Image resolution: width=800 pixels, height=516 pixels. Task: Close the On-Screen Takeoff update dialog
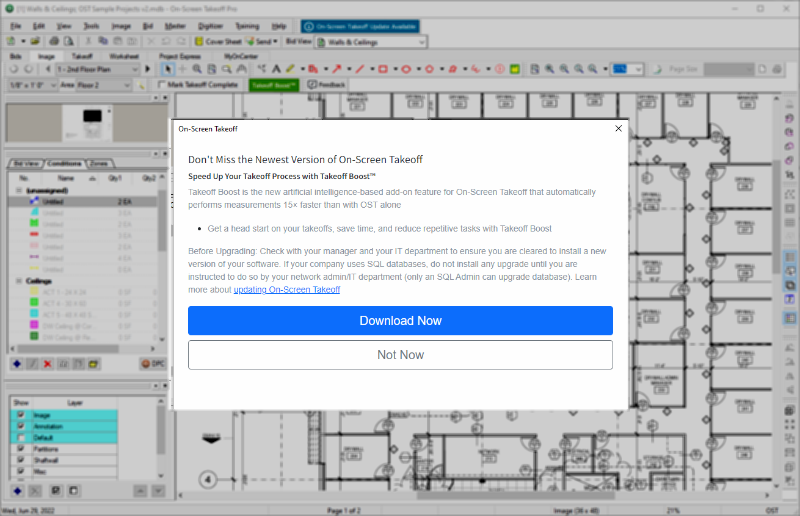pos(618,129)
